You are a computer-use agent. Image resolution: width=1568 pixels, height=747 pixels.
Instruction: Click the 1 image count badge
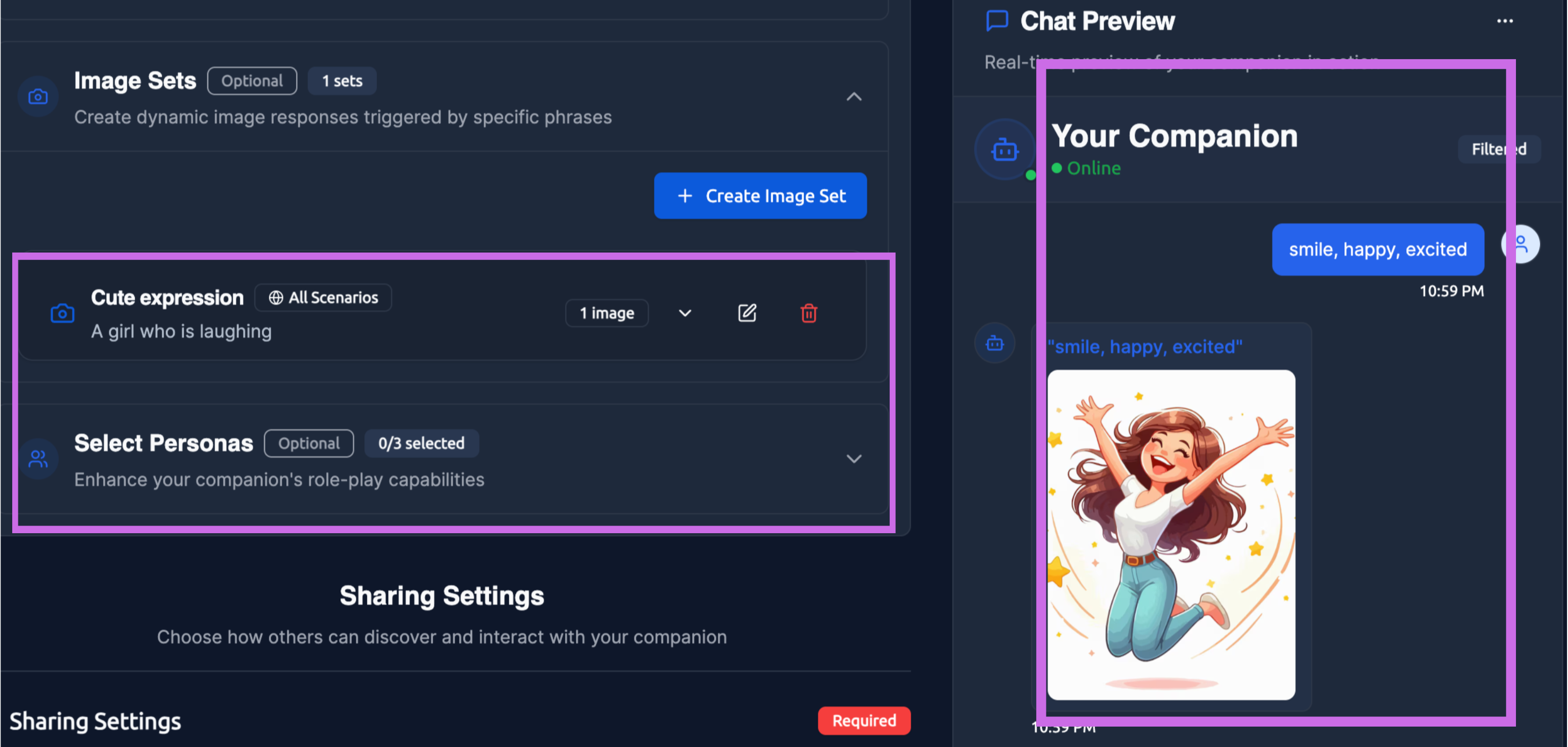[x=607, y=313]
